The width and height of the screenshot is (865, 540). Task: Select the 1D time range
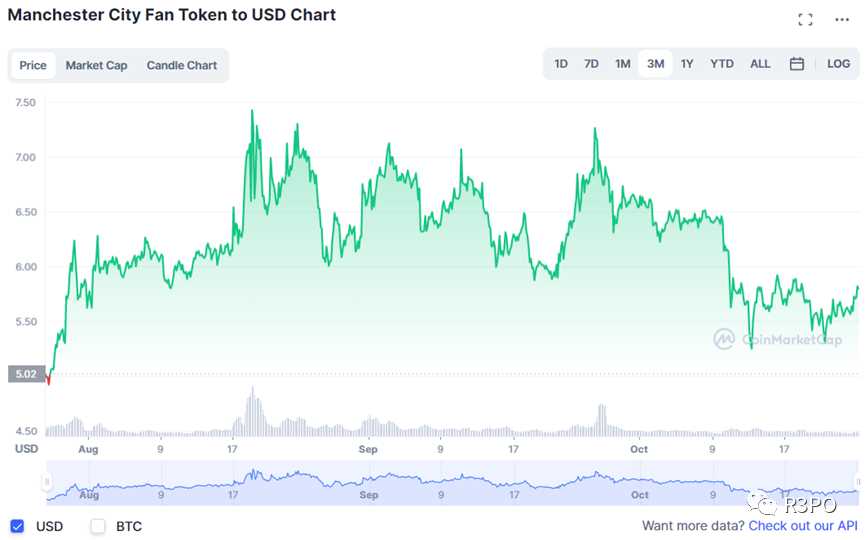[561, 64]
